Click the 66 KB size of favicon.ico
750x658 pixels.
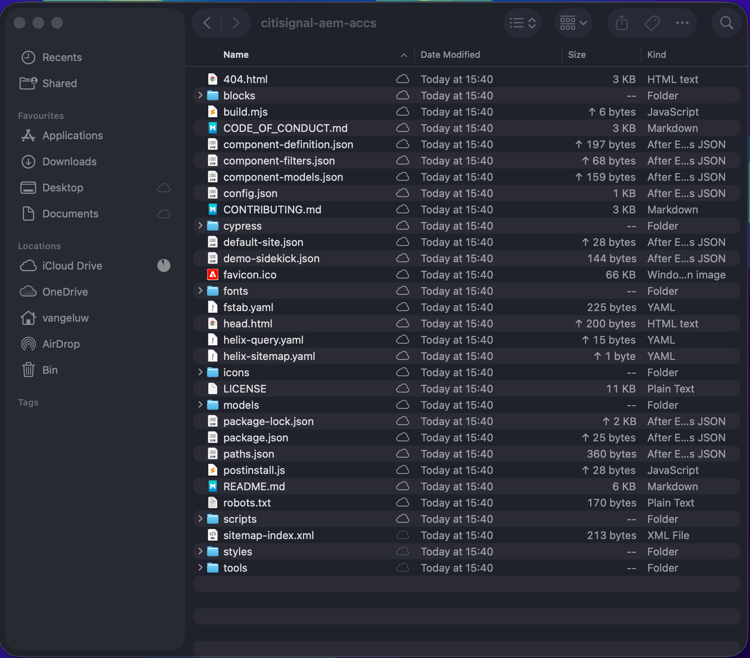620,274
